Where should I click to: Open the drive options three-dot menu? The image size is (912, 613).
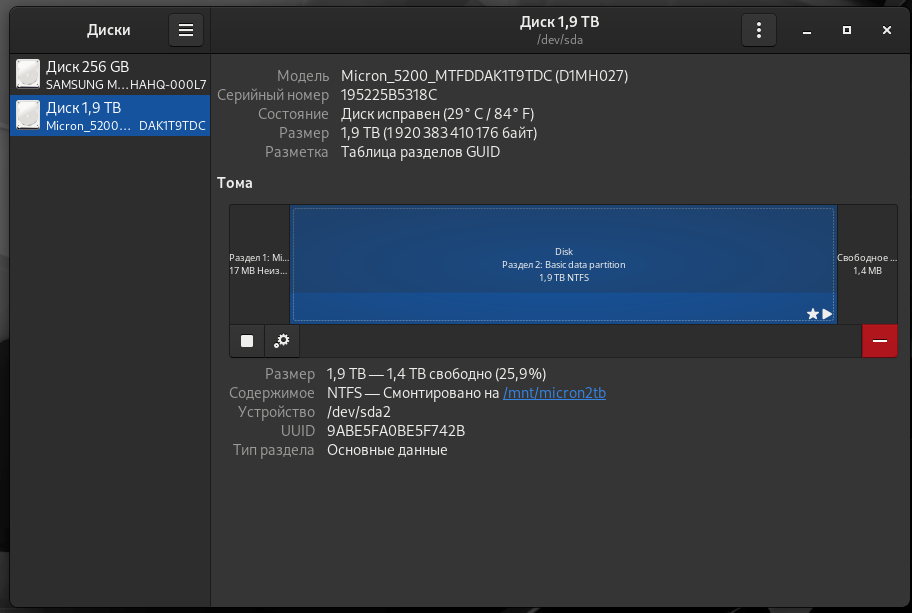coord(759,30)
